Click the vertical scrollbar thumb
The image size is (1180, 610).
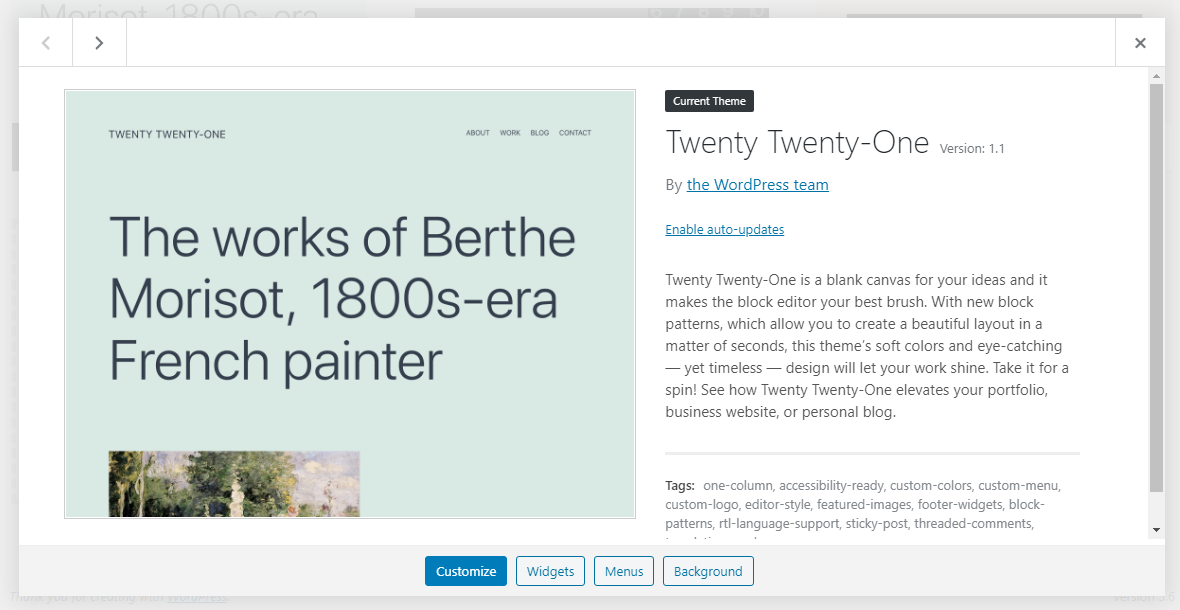1157,288
